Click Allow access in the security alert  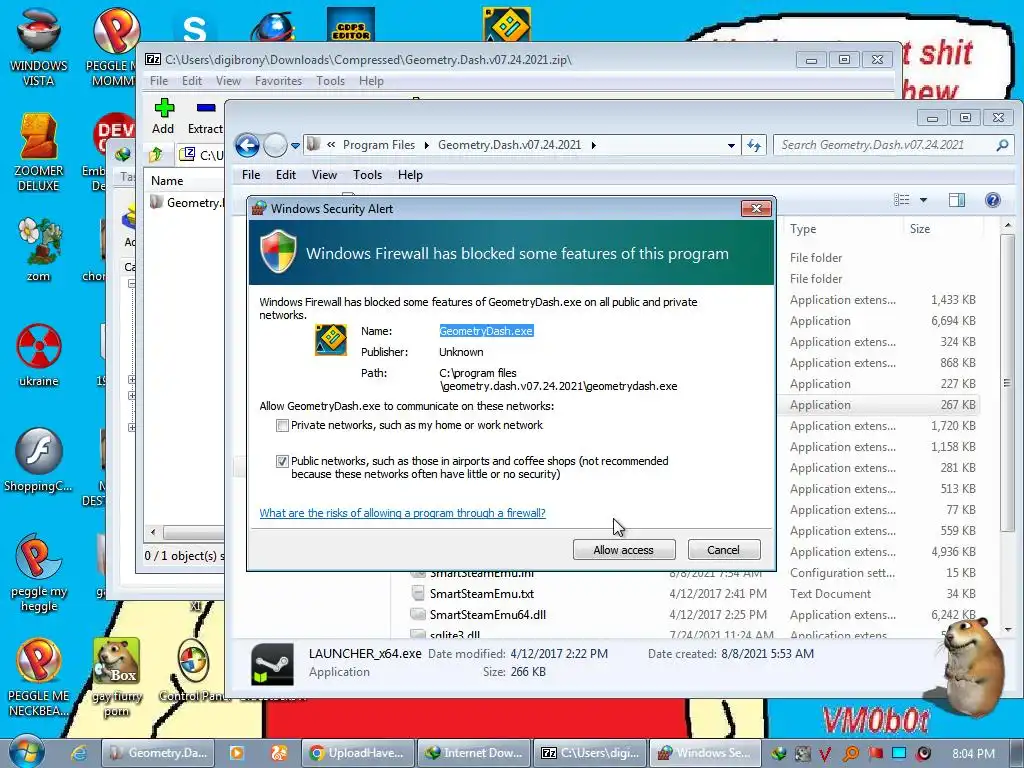pyautogui.click(x=624, y=550)
